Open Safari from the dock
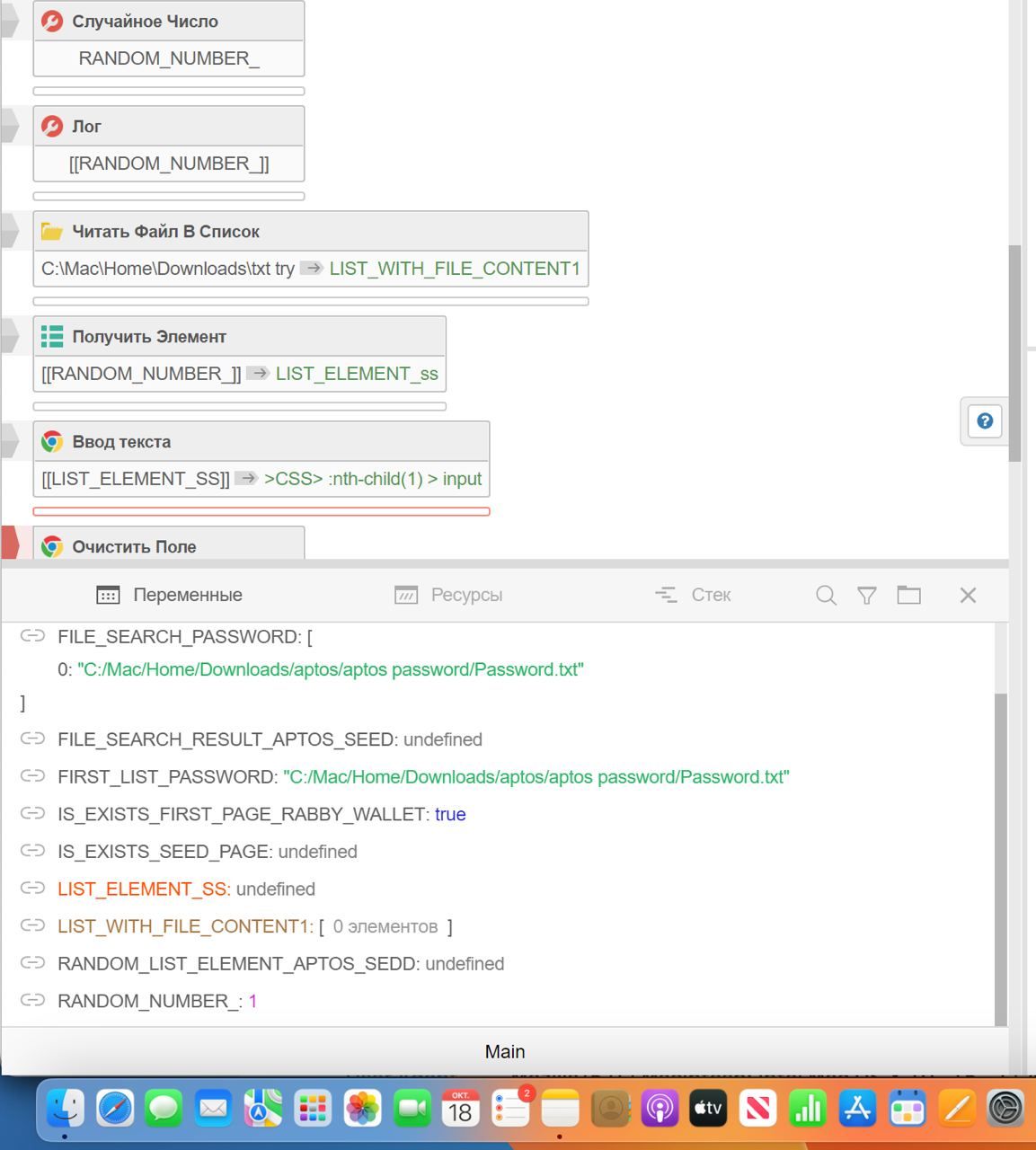The width and height of the screenshot is (1036, 1150). tap(116, 1109)
